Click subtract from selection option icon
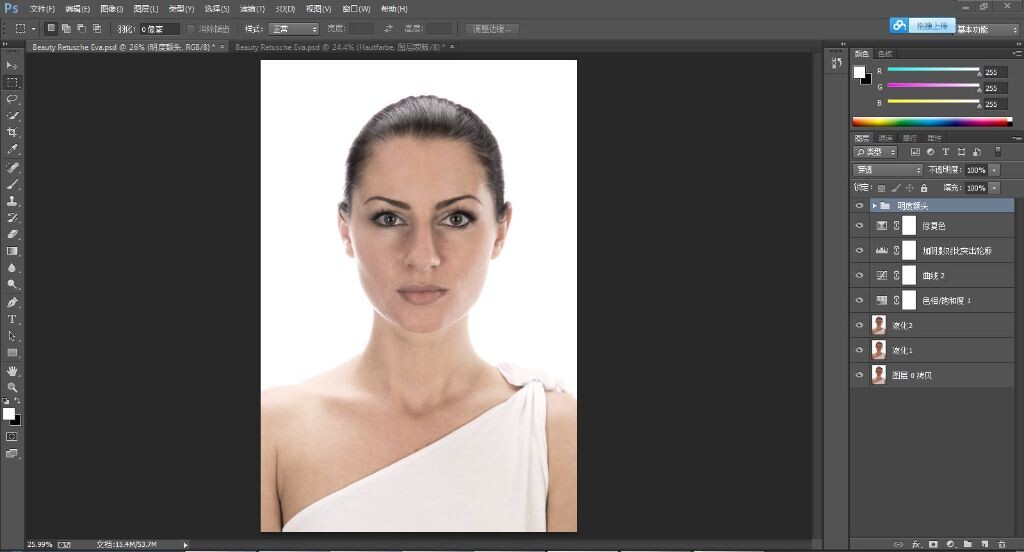 [82, 29]
